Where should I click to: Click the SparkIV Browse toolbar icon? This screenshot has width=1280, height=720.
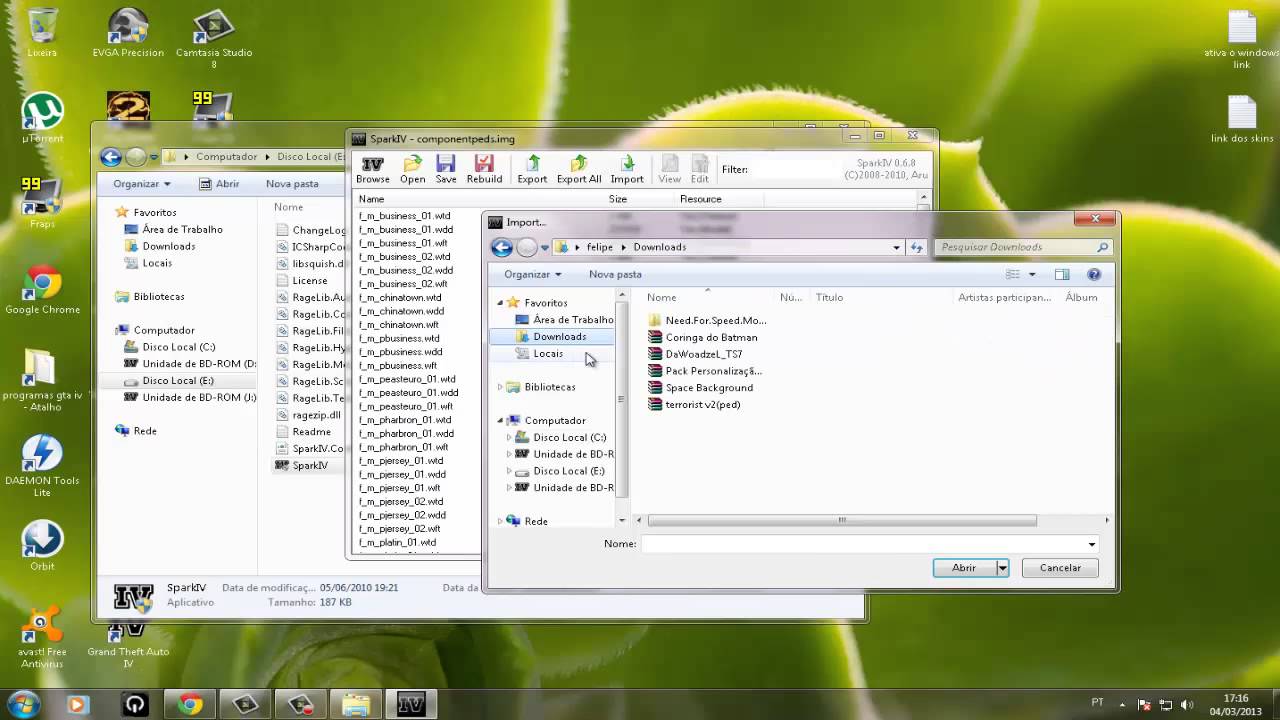click(372, 169)
